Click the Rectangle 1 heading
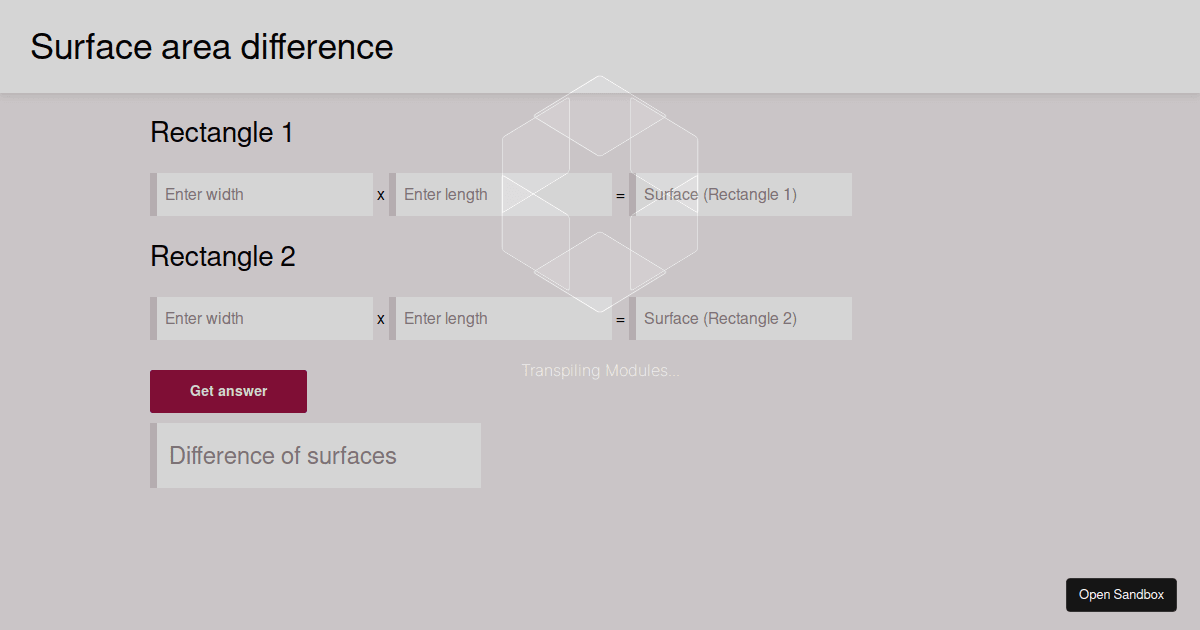Screen dimensions: 1200x630 221,131
